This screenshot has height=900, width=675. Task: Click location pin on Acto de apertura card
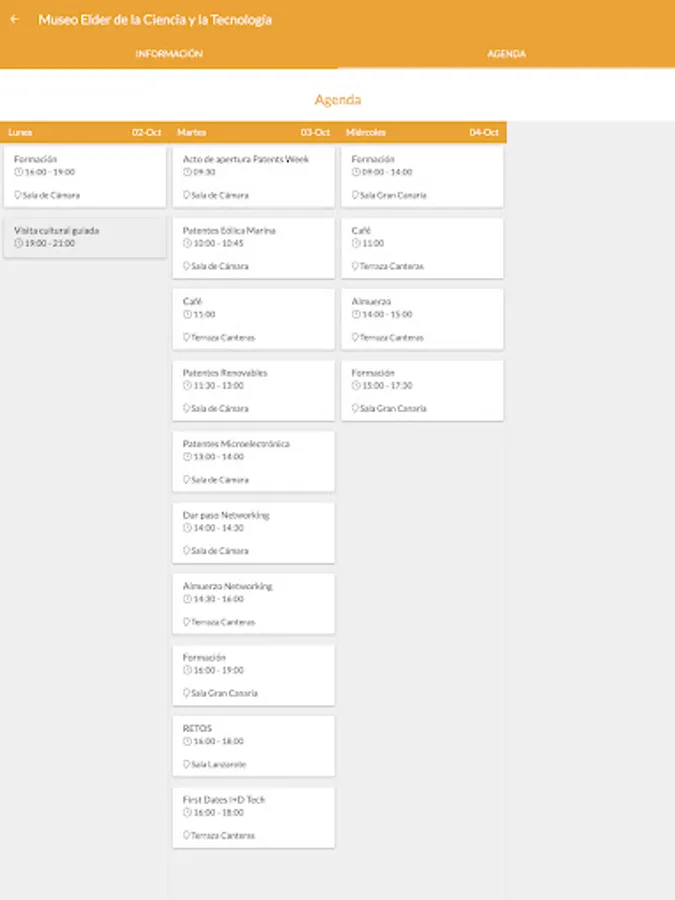click(187, 195)
